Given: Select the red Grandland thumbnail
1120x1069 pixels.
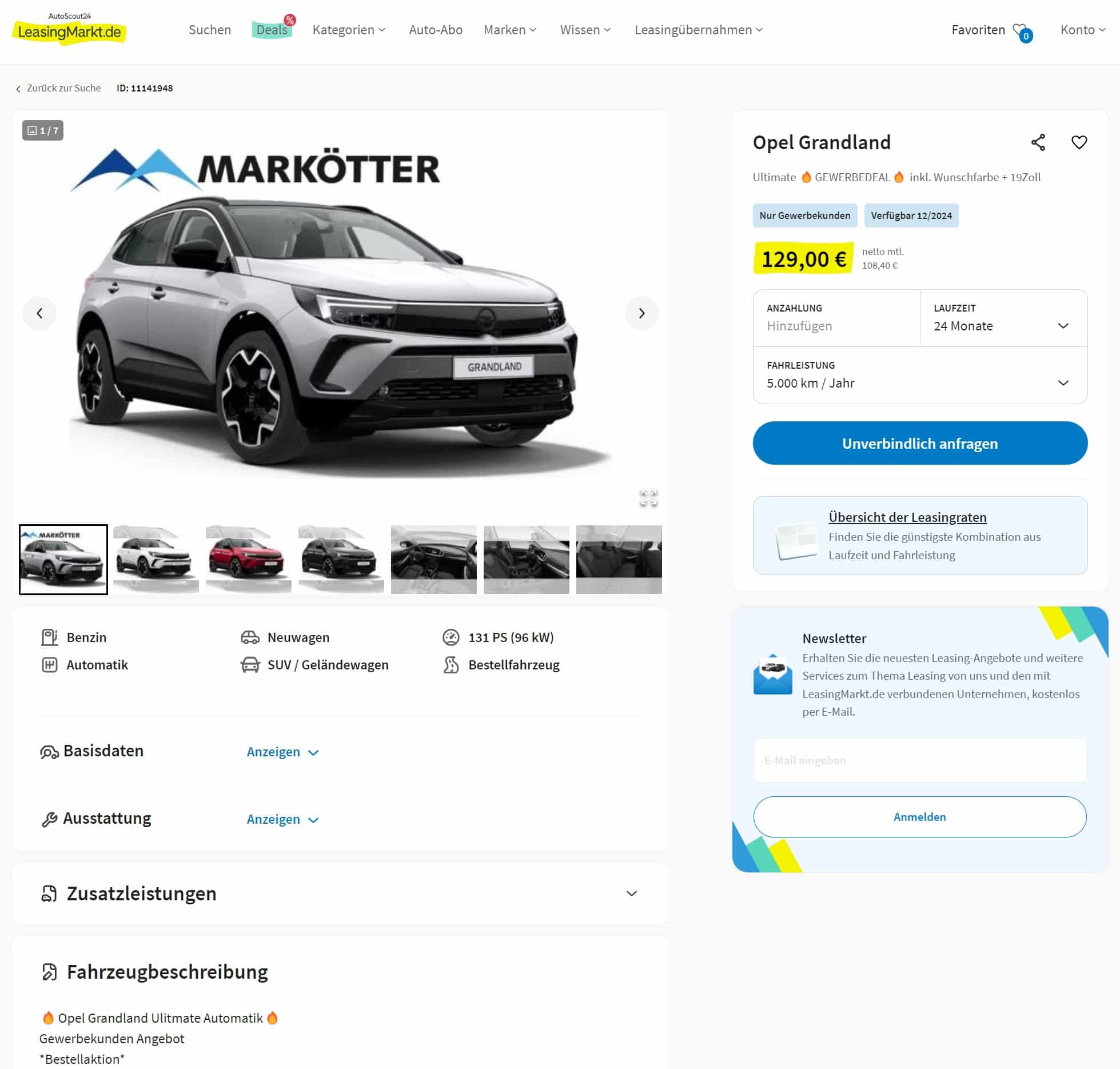Looking at the screenshot, I should 249,560.
